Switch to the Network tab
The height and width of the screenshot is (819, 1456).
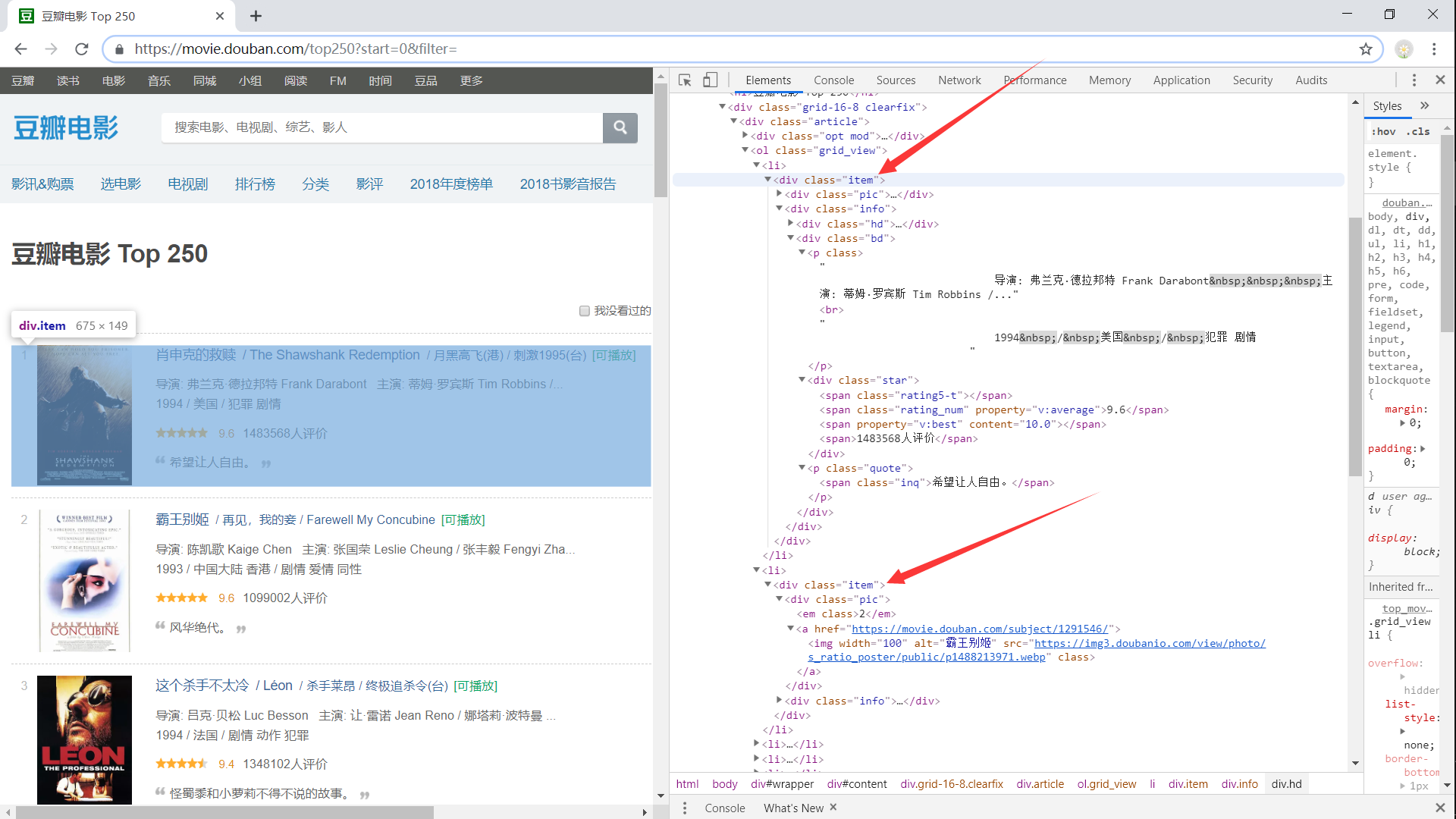[959, 80]
